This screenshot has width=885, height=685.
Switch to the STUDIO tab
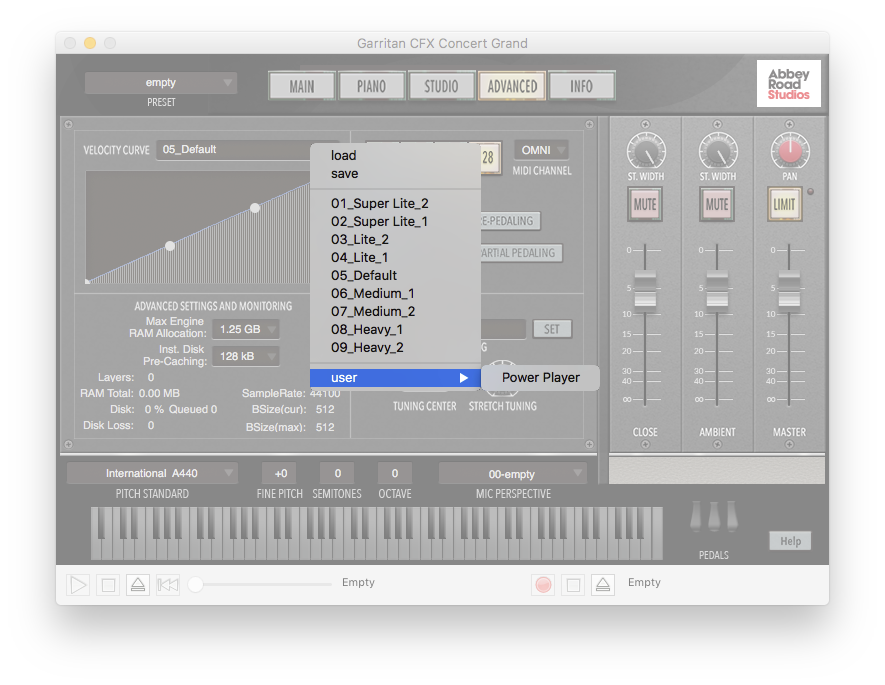441,86
